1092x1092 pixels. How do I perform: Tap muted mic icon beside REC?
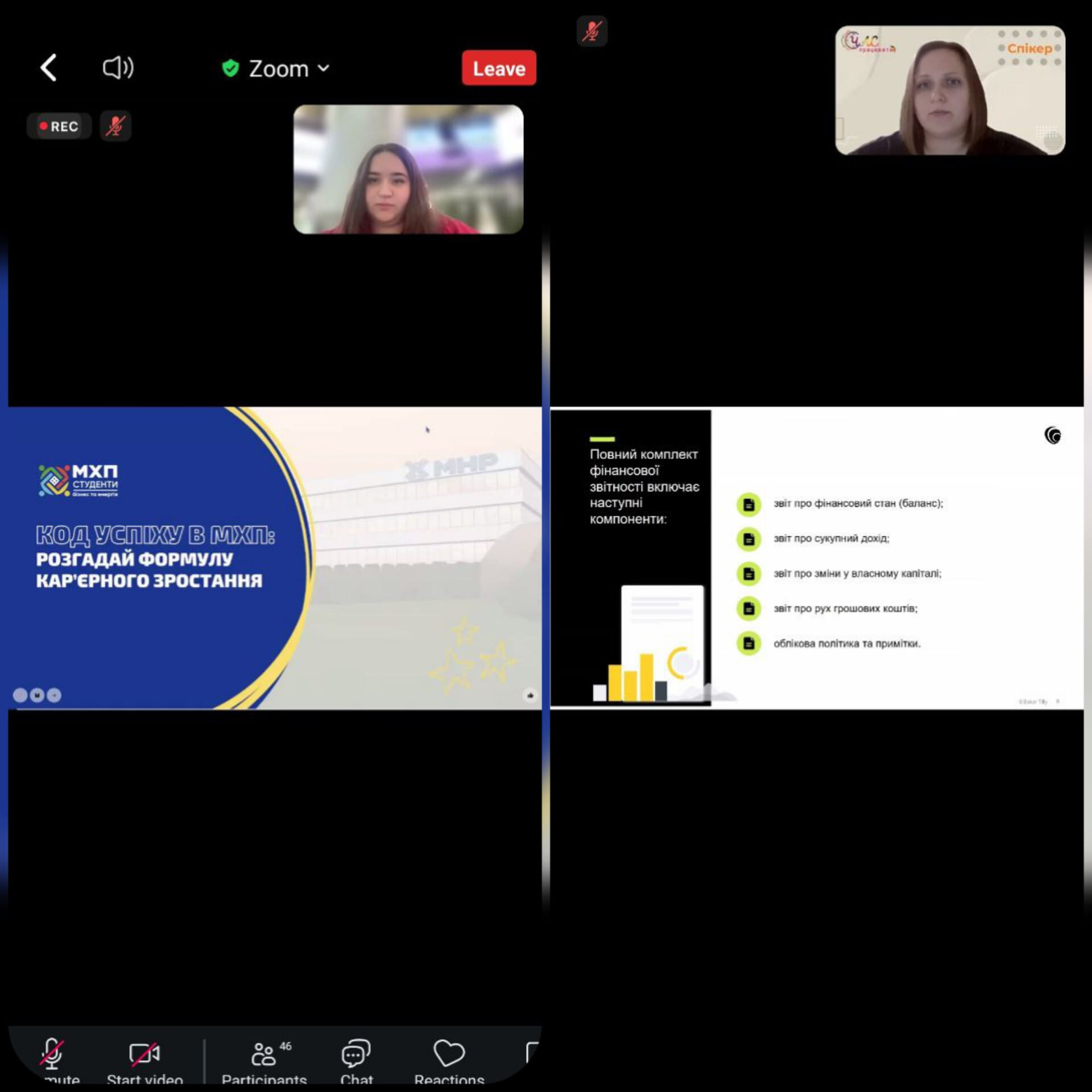click(x=115, y=126)
